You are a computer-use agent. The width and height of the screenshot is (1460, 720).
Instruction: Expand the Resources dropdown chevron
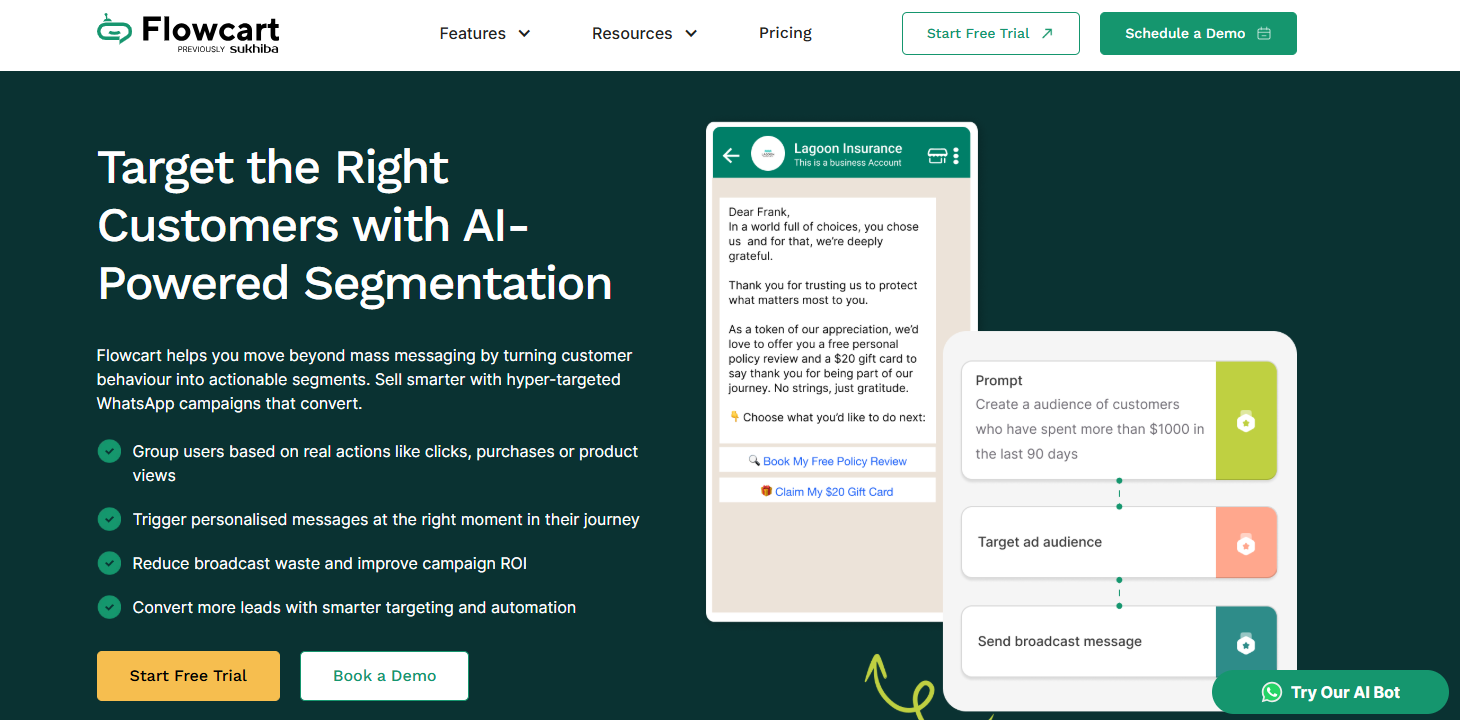691,33
